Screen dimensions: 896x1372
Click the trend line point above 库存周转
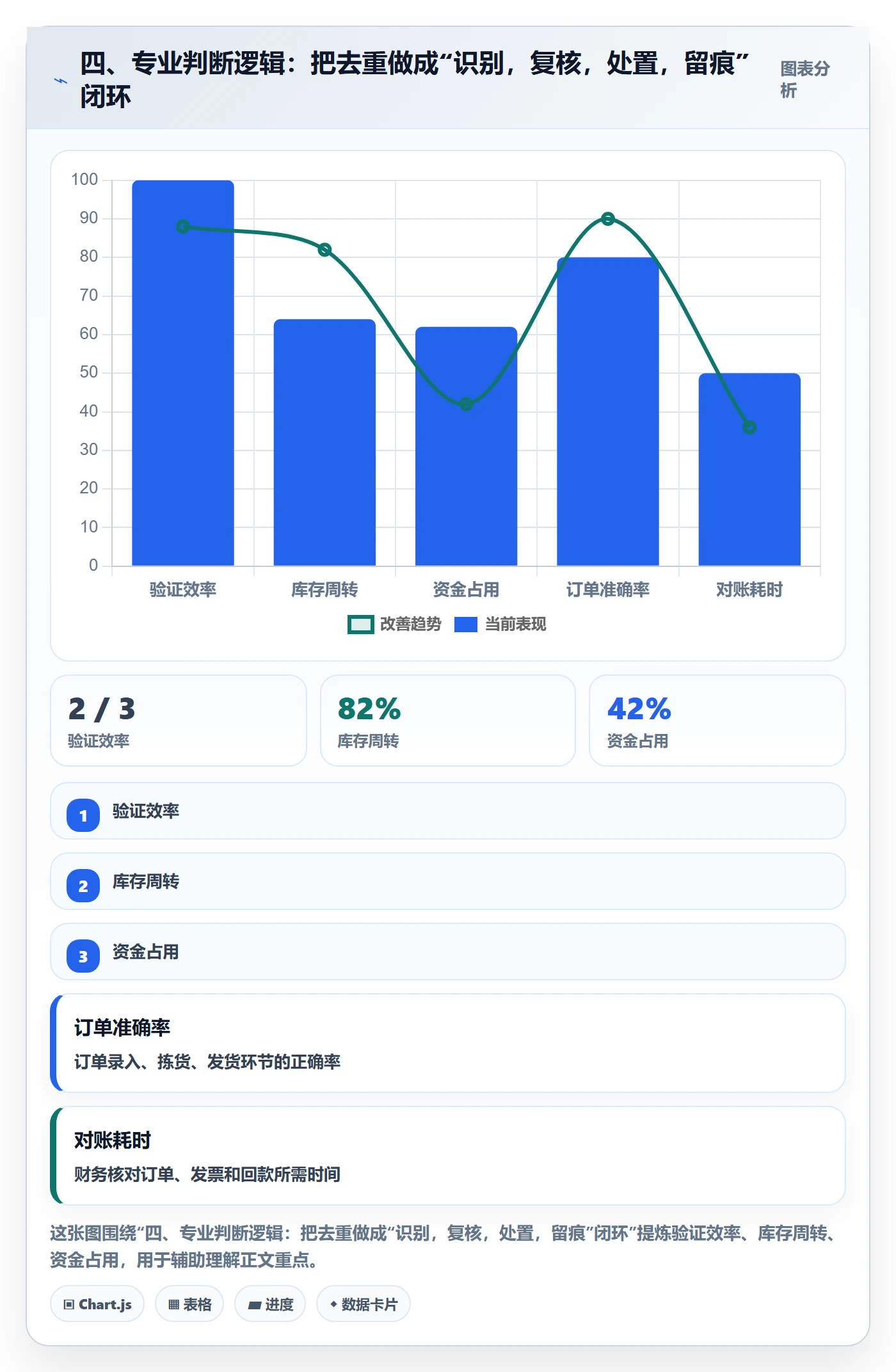[x=324, y=250]
